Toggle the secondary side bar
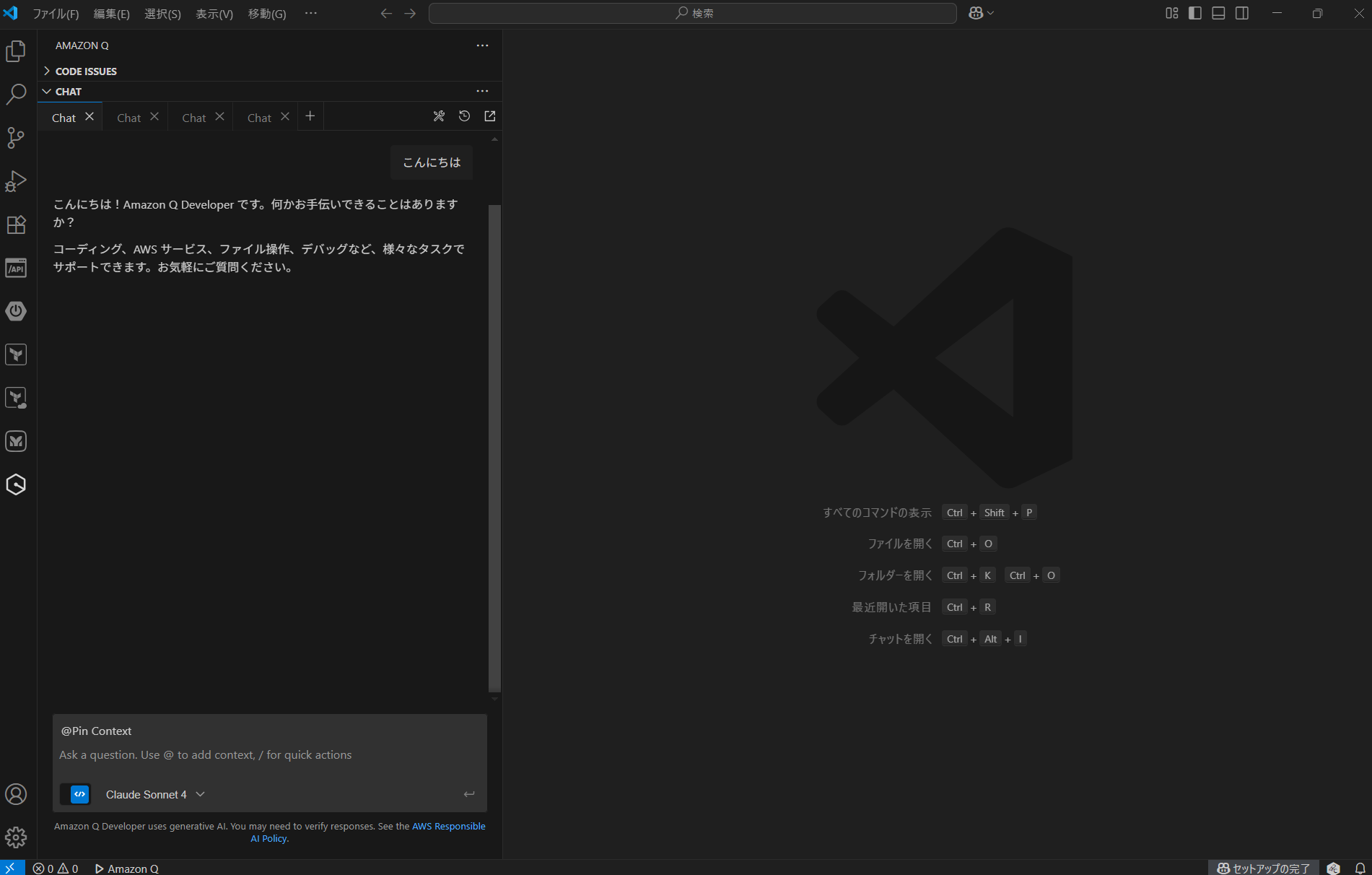This screenshot has width=1372, height=875. pos(1242,13)
